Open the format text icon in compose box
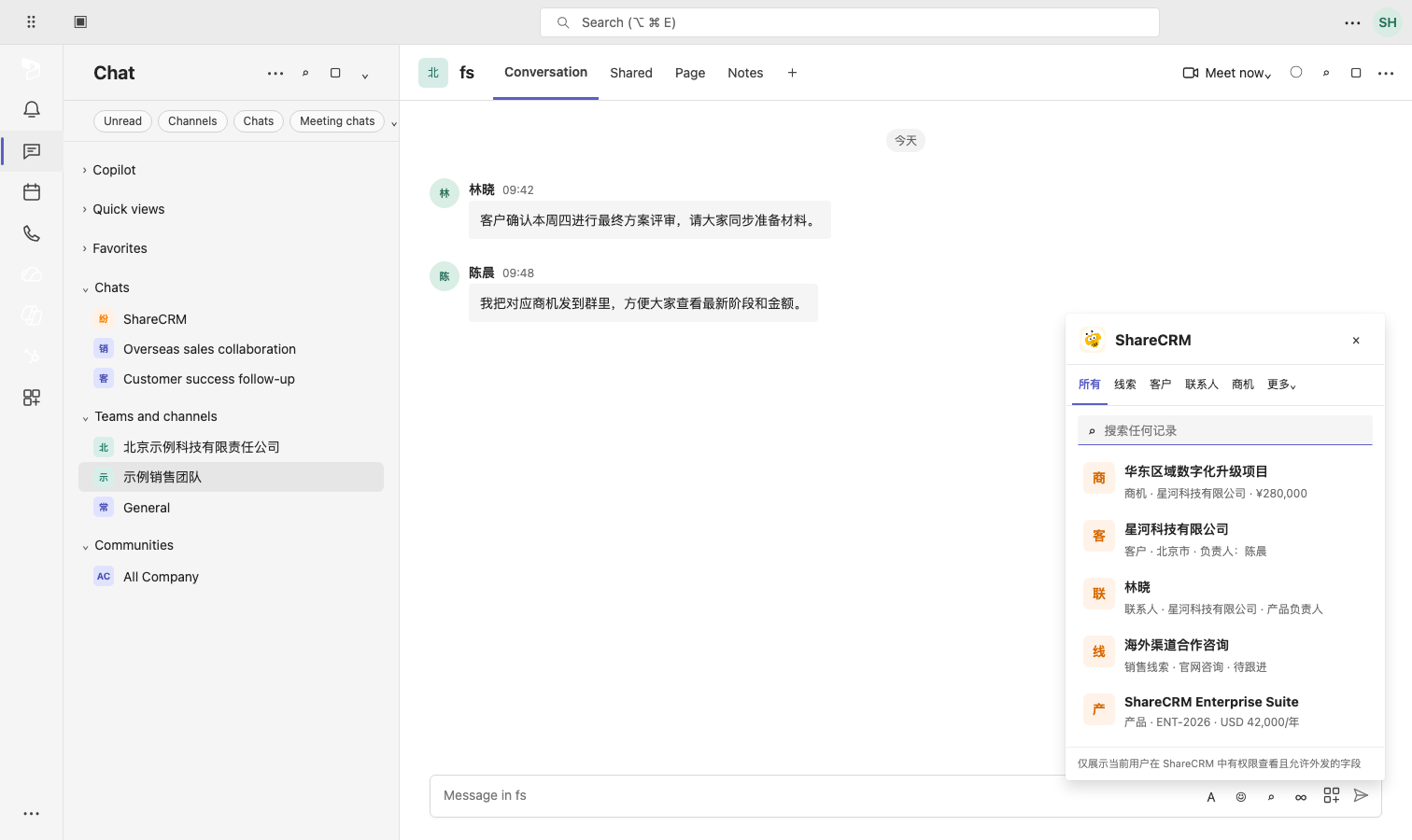Viewport: 1412px width, 840px height. 1211,797
